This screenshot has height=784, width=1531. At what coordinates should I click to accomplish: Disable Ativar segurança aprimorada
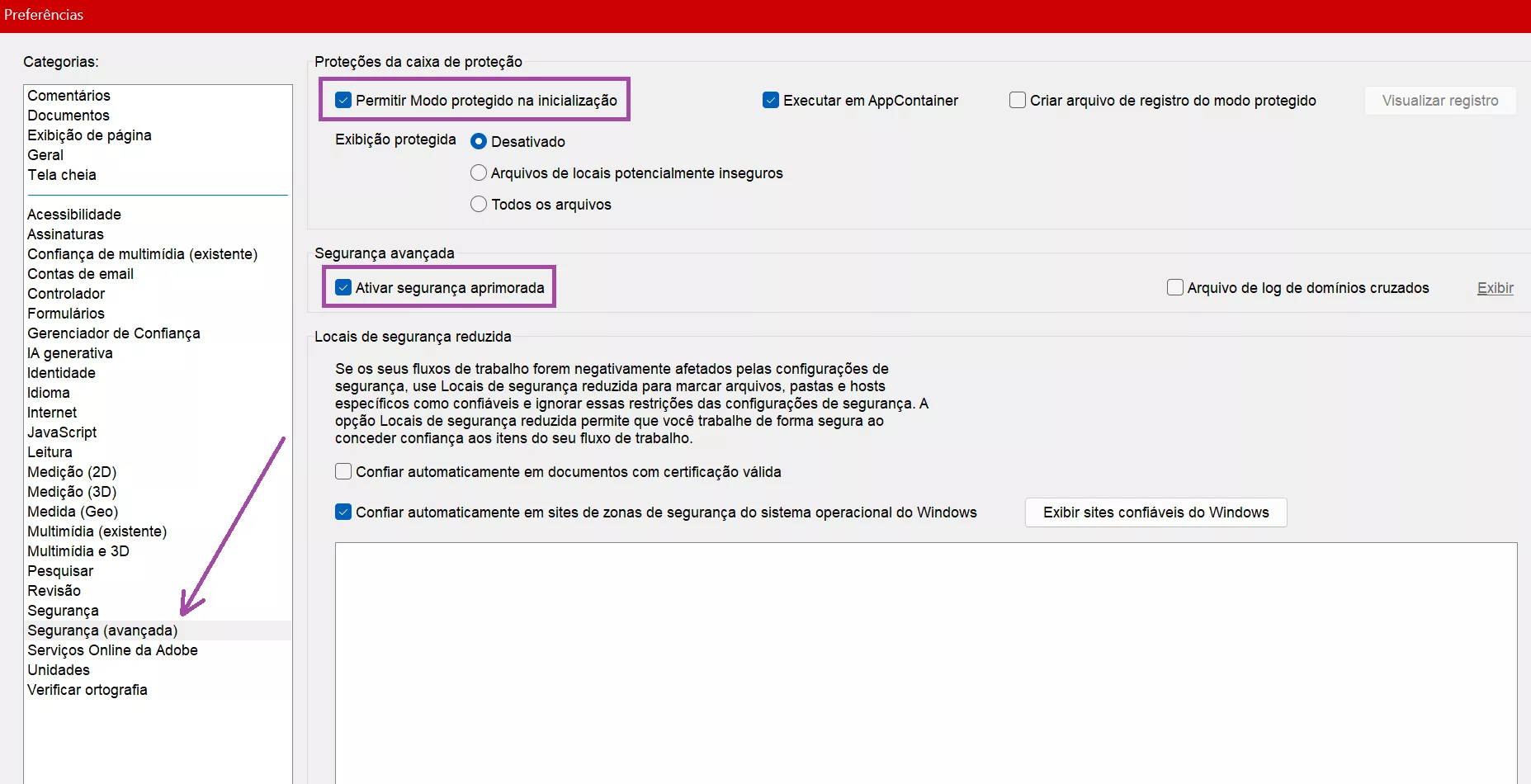click(x=343, y=287)
